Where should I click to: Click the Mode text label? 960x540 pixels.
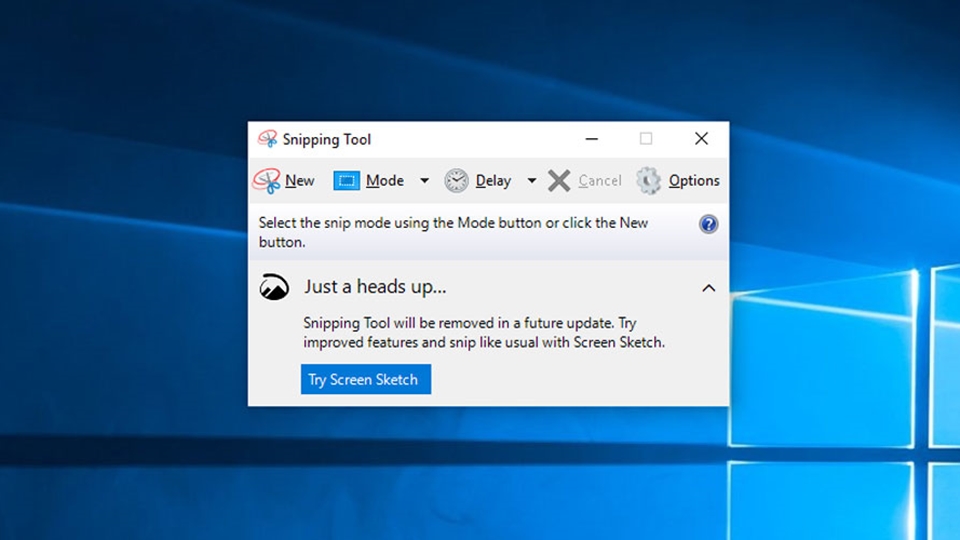(384, 181)
